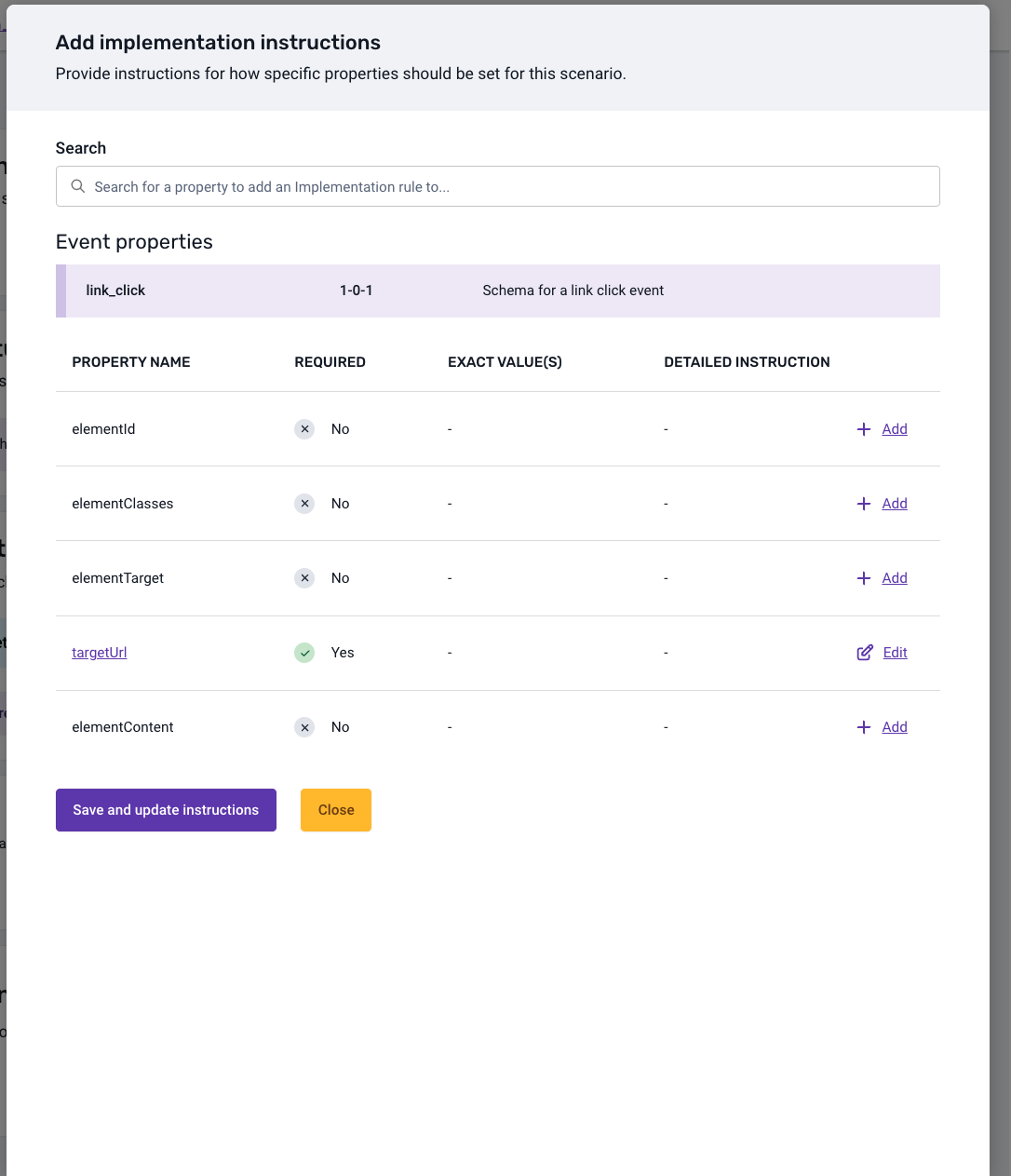Screen dimensions: 1011x1176
Task: Click the green checkmark badge for targetUrl
Action: coord(304,652)
